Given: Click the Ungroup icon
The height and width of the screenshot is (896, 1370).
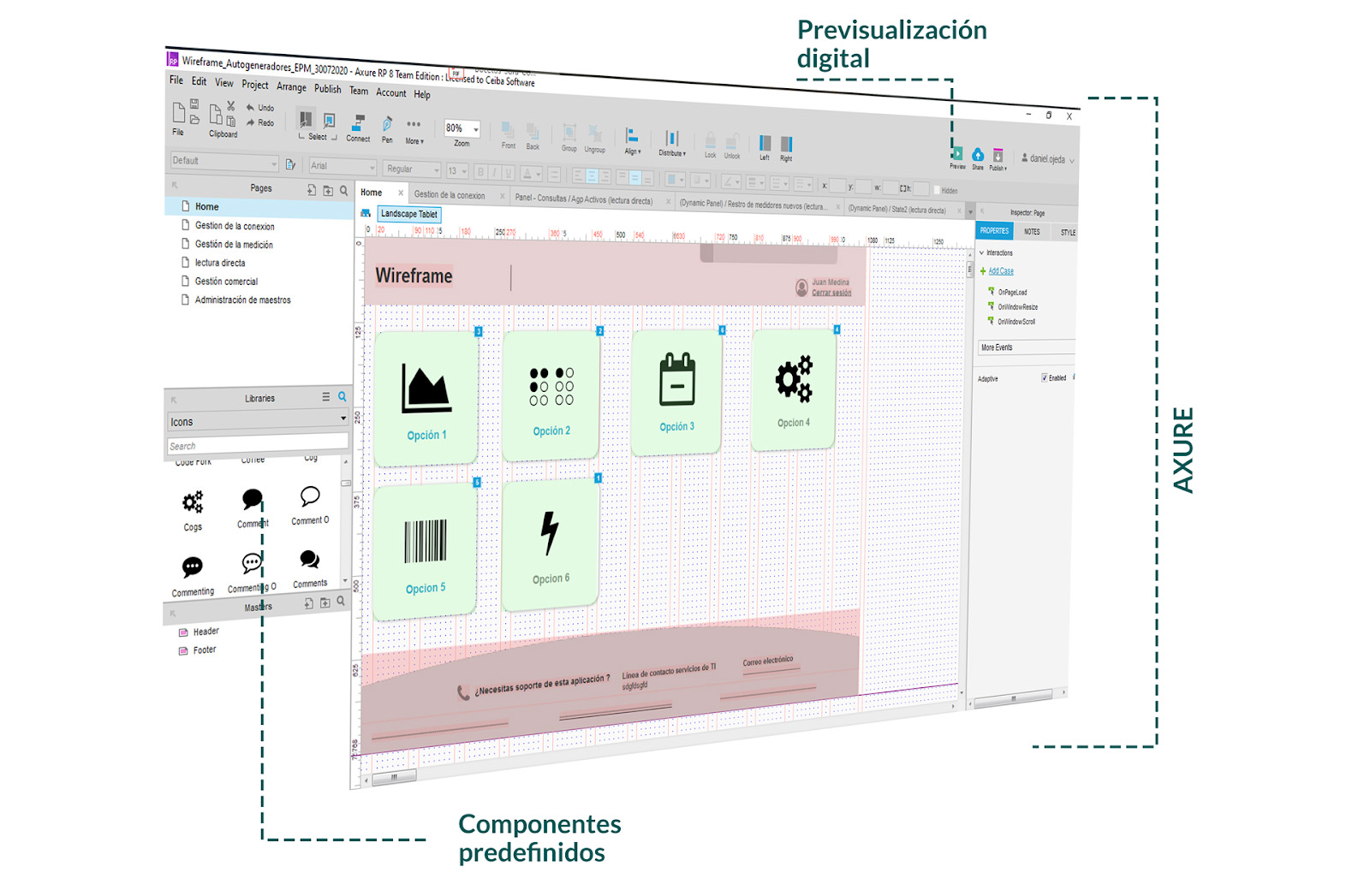Looking at the screenshot, I should [x=595, y=135].
